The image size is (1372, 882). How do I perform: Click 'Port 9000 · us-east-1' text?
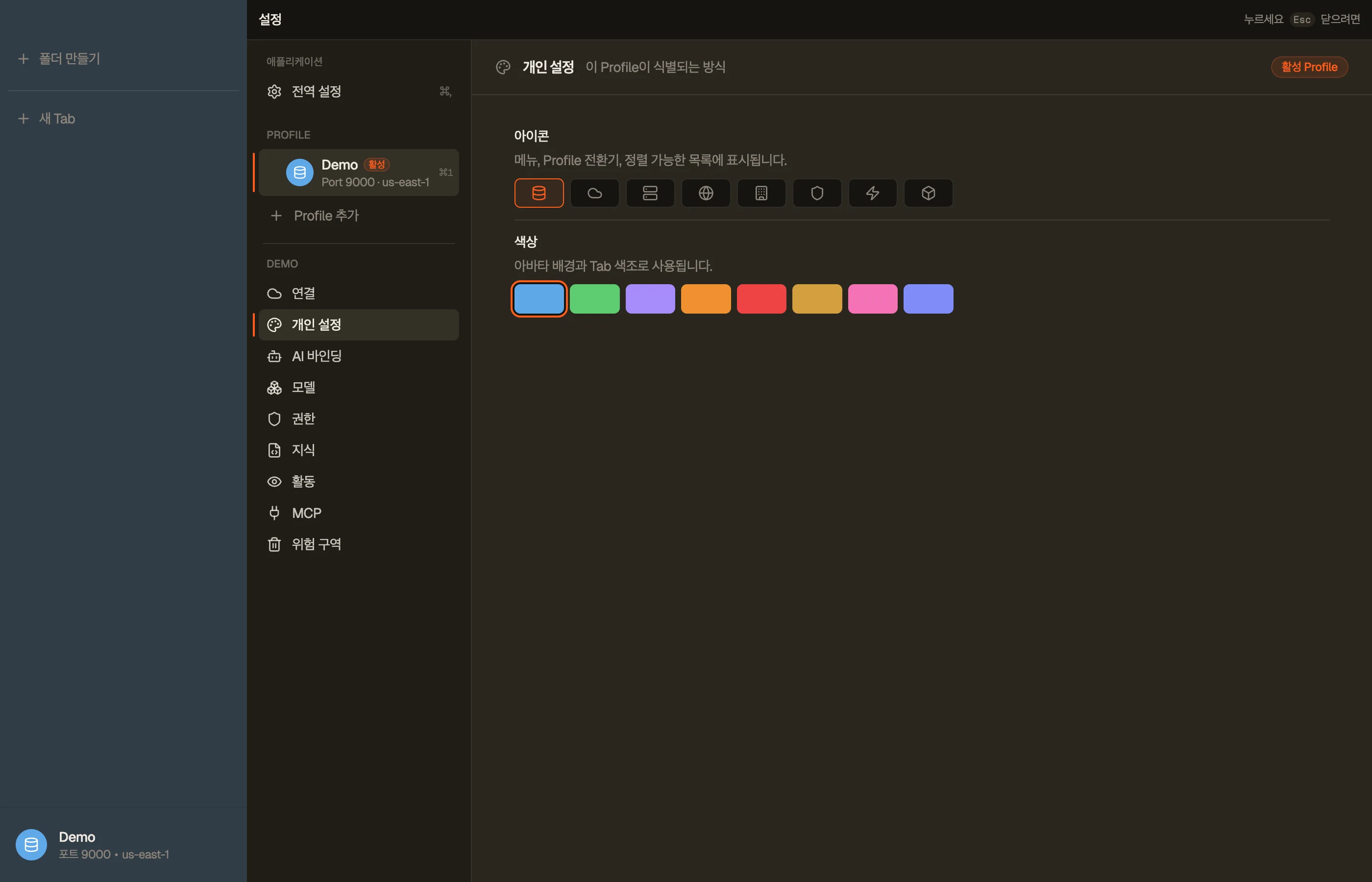click(375, 182)
